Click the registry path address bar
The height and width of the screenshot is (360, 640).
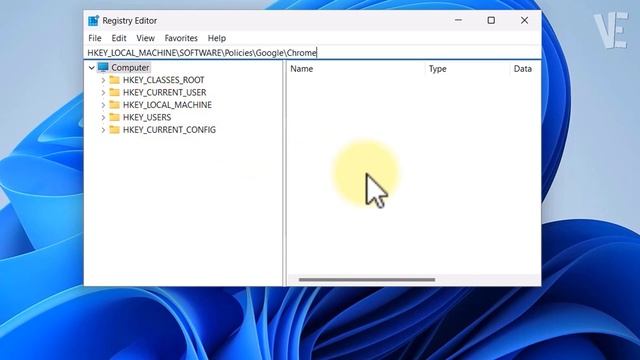pyautogui.click(x=312, y=53)
